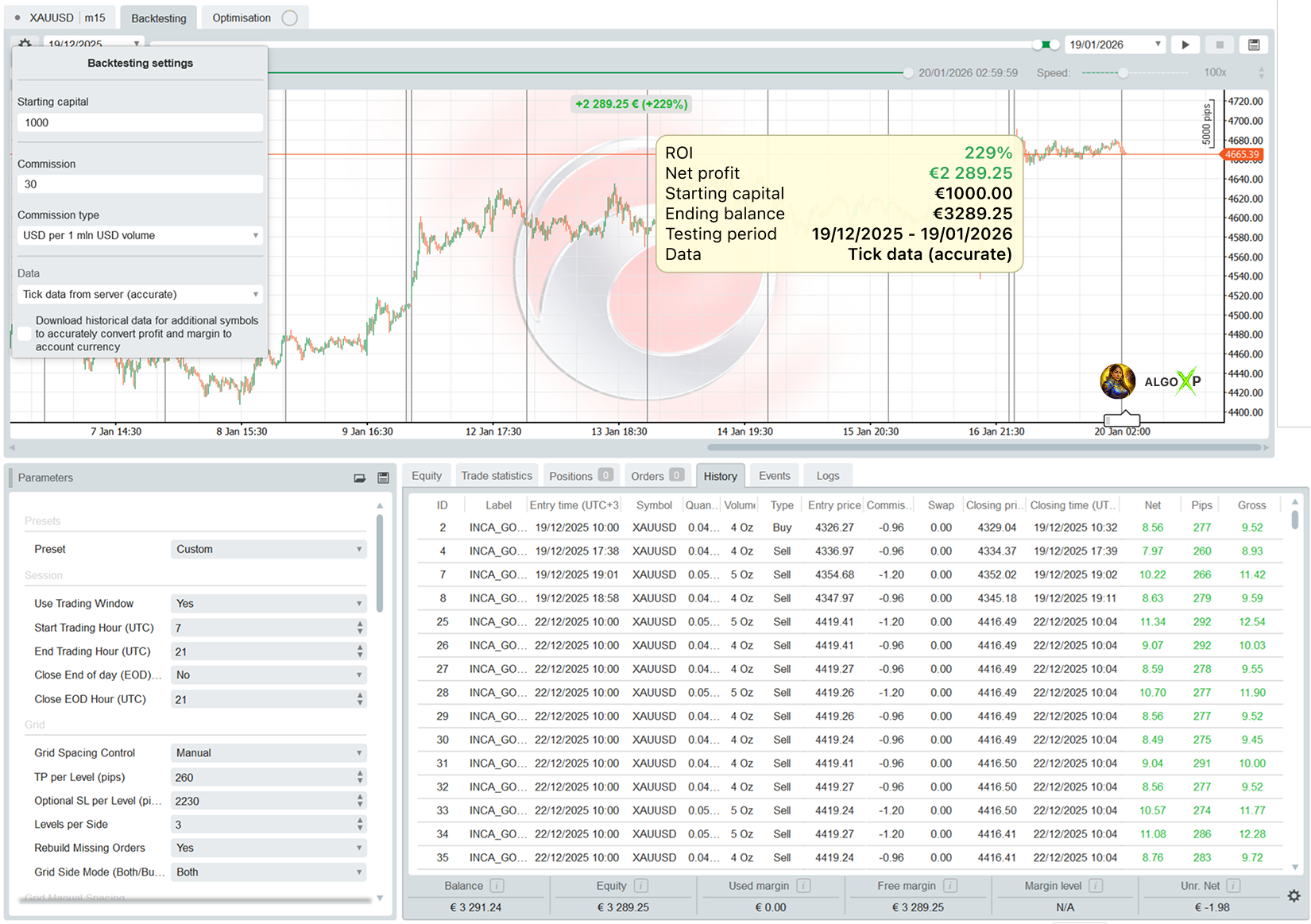Expand the Grid Spacing Control dropdown
The image size is (1311, 924).
269,752
